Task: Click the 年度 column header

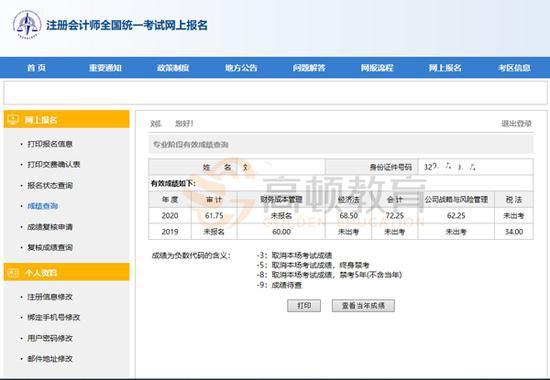Action: (x=170, y=200)
